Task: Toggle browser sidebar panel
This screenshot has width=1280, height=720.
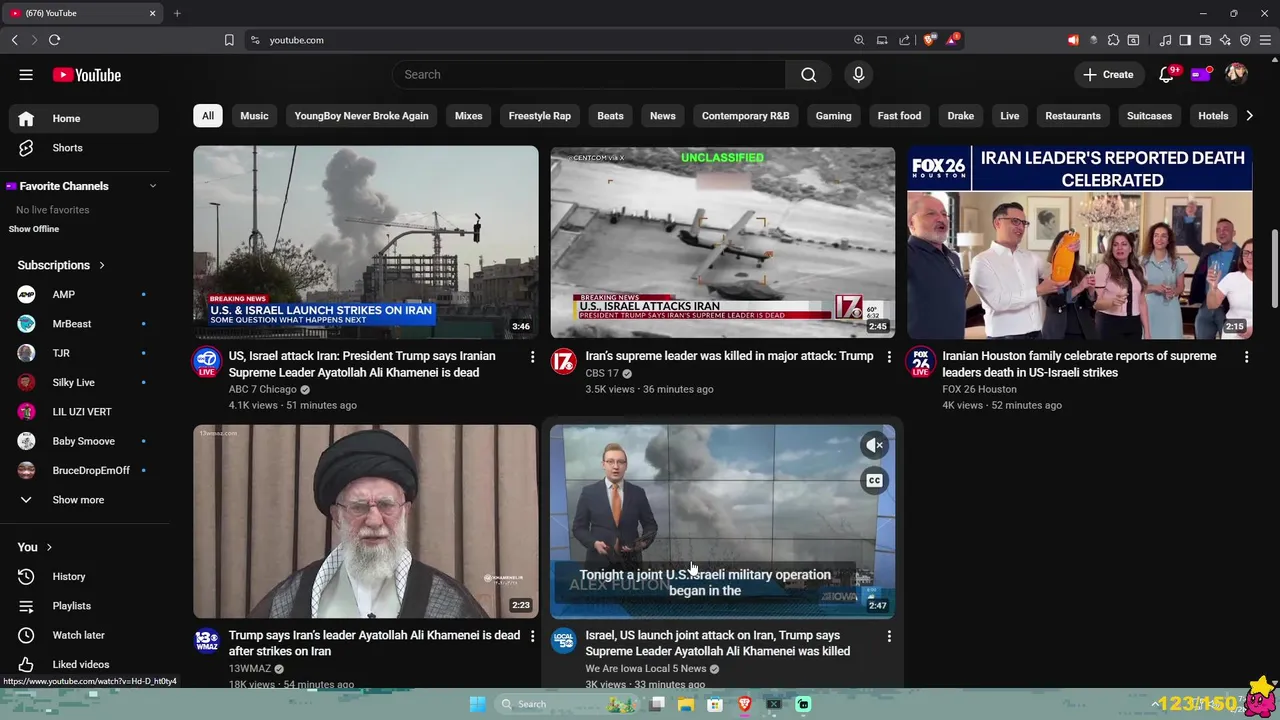Action: (x=1185, y=40)
